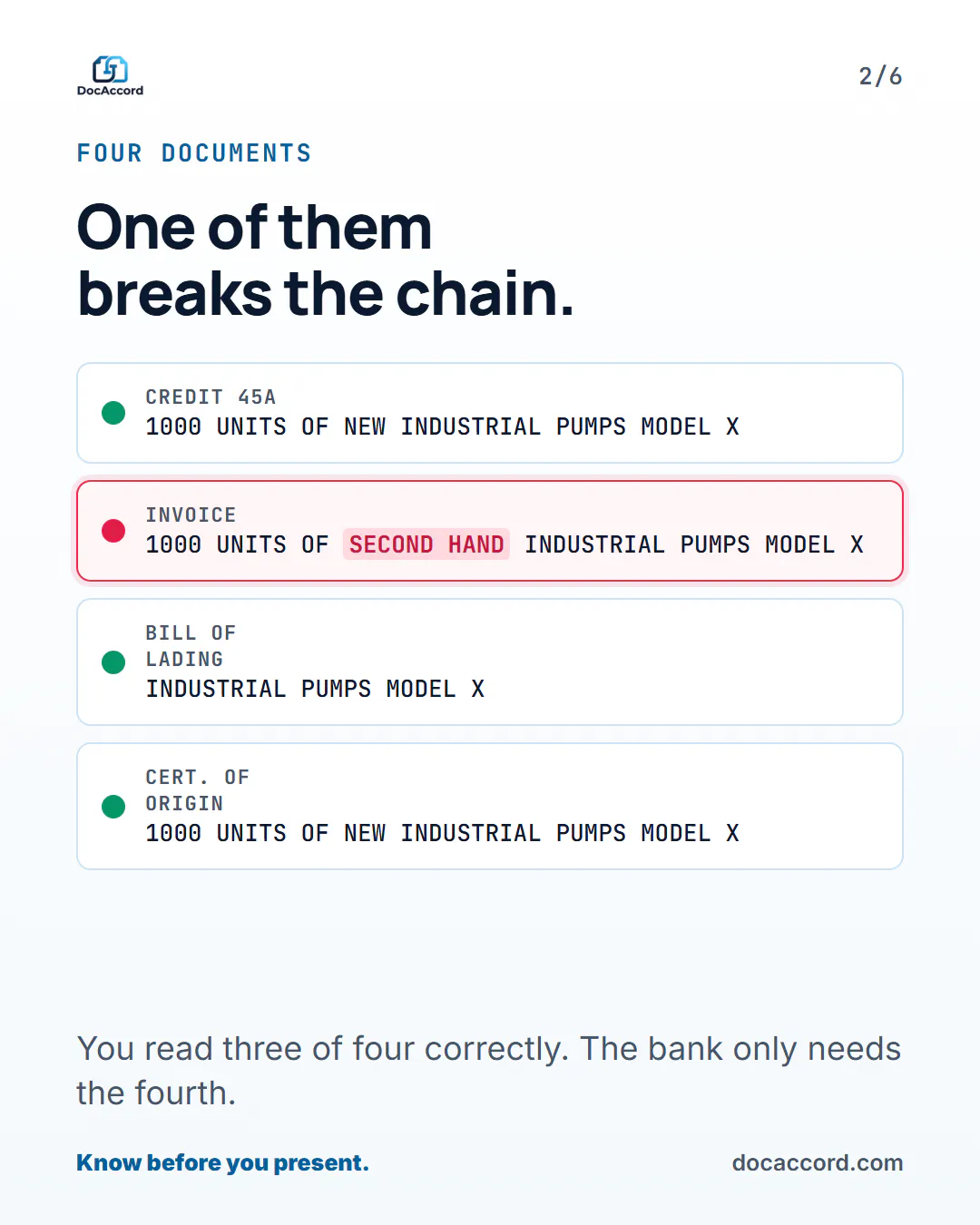Open the Cert. of Origin card
This screenshot has height=1225, width=980.
[490, 806]
